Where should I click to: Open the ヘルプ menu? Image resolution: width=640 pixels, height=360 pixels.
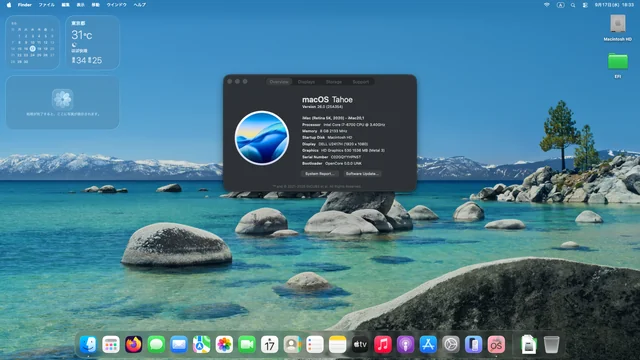tap(140, 5)
